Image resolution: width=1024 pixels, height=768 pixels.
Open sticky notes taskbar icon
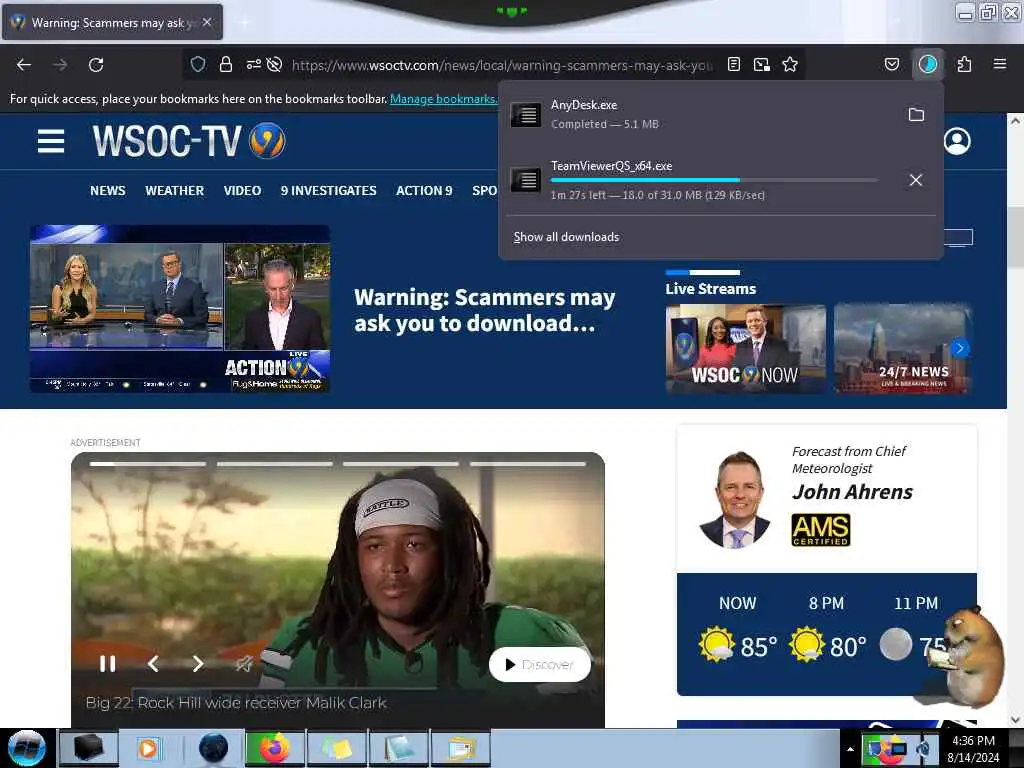pyautogui.click(x=337, y=748)
